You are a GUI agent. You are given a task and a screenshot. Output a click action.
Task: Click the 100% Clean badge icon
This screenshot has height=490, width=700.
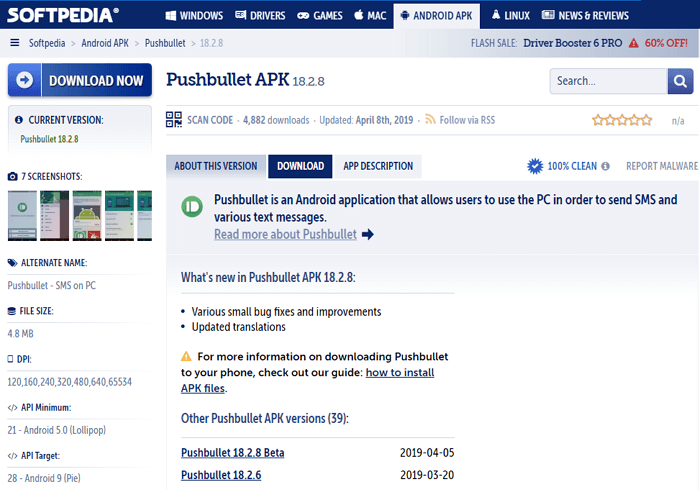[535, 166]
